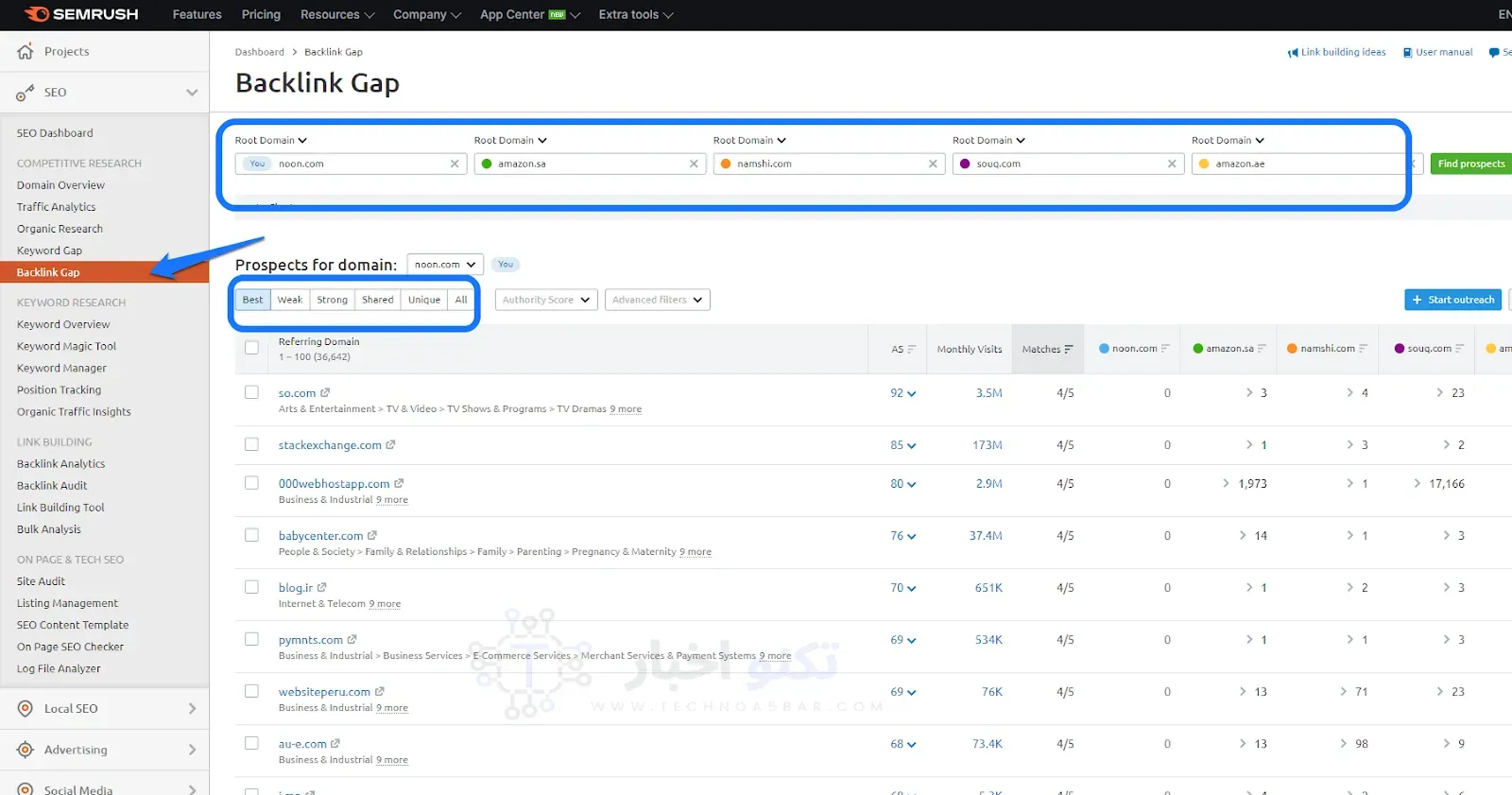Click the Find prospects button

pyautogui.click(x=1470, y=164)
